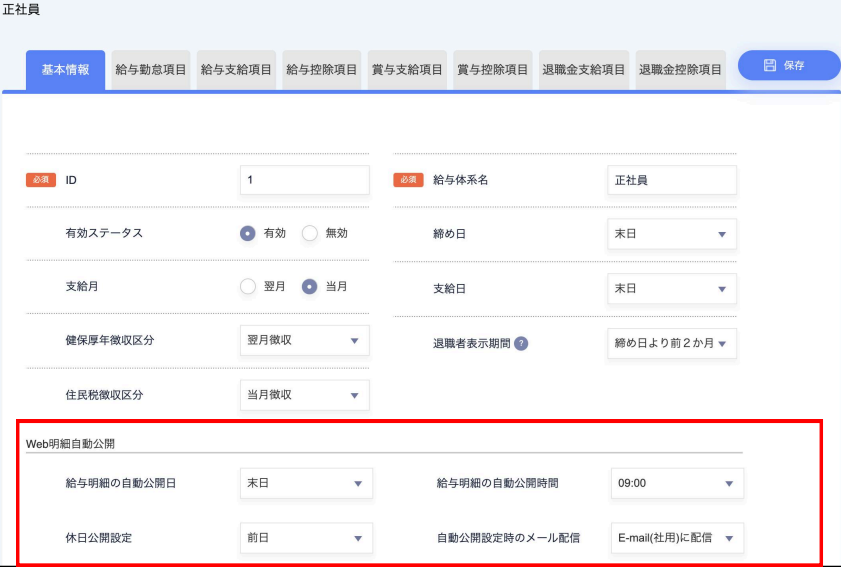Choose 当月 for 支給月
The height and width of the screenshot is (567, 841).
(309, 287)
